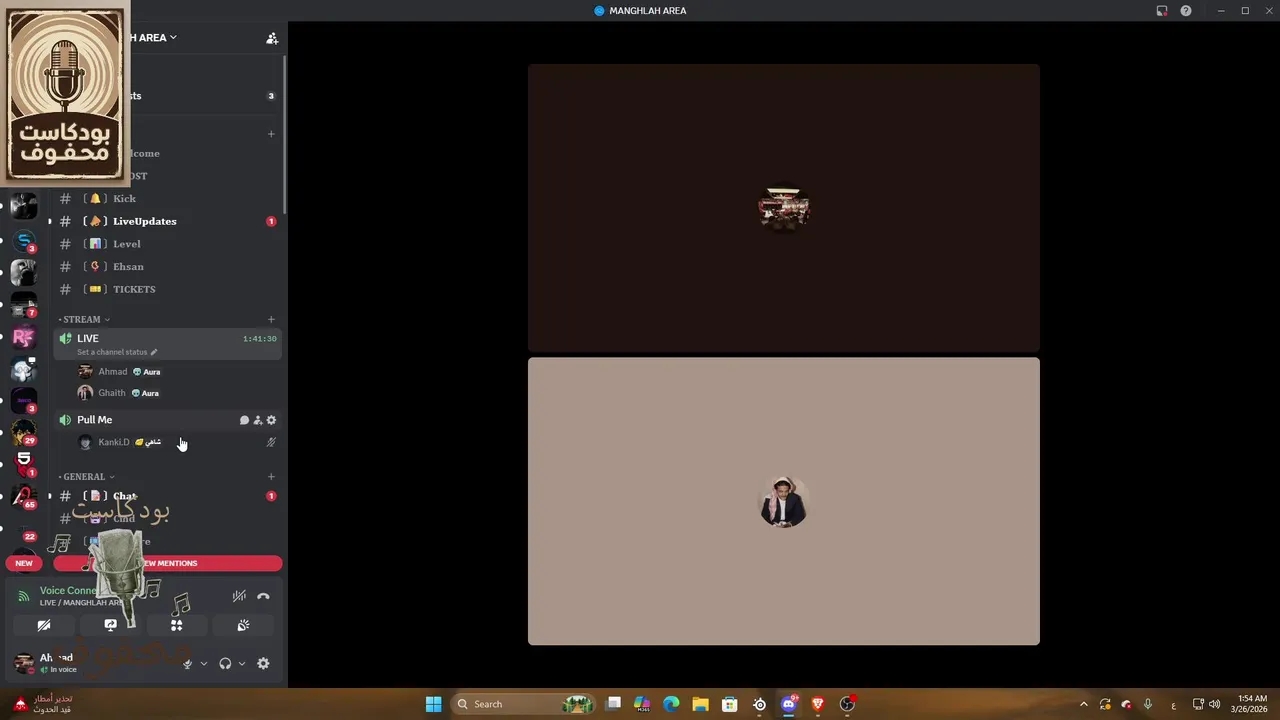
Task: Open Microsoft Edge from taskbar
Action: [671, 704]
